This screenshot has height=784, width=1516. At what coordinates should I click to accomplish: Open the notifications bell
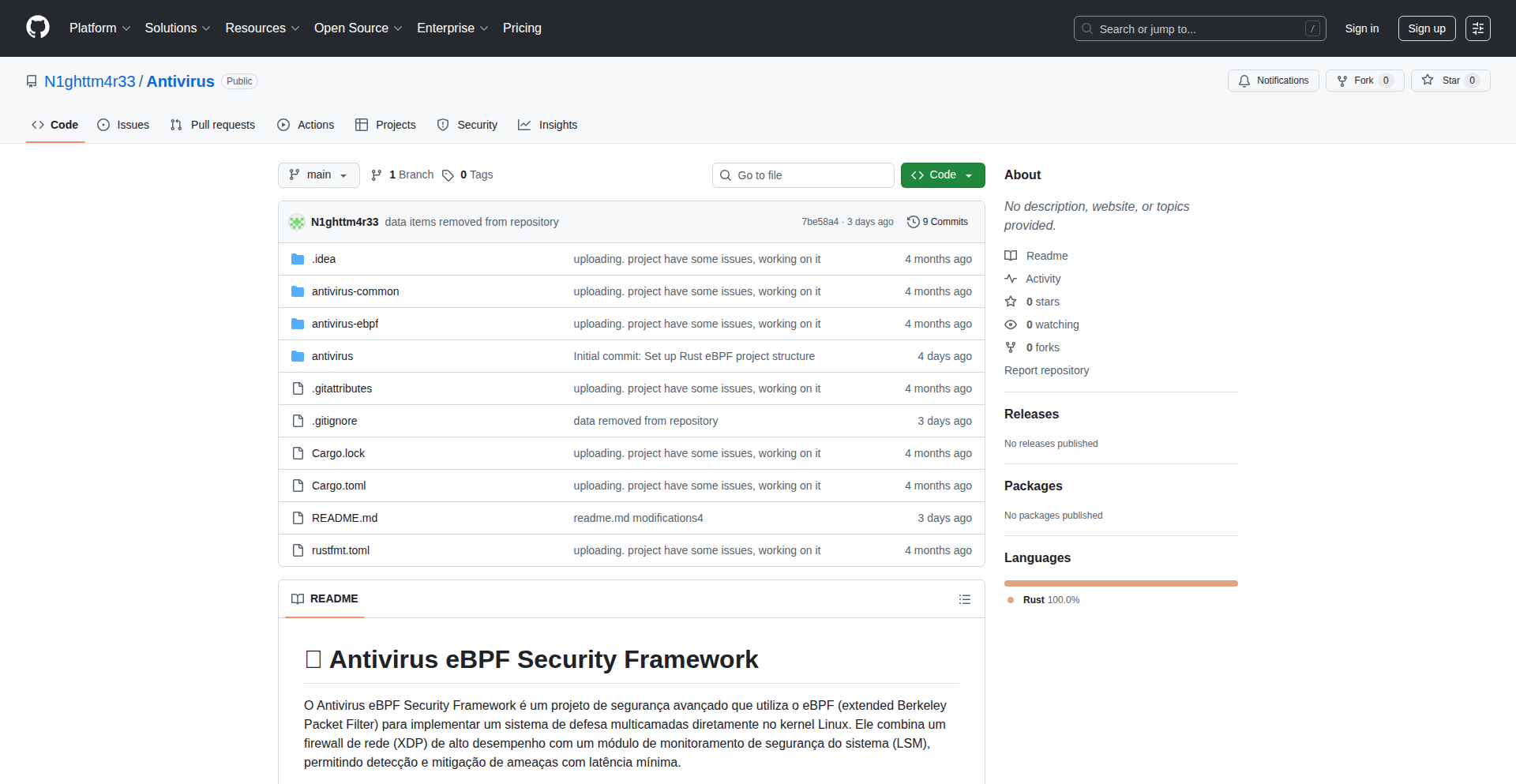1244,81
